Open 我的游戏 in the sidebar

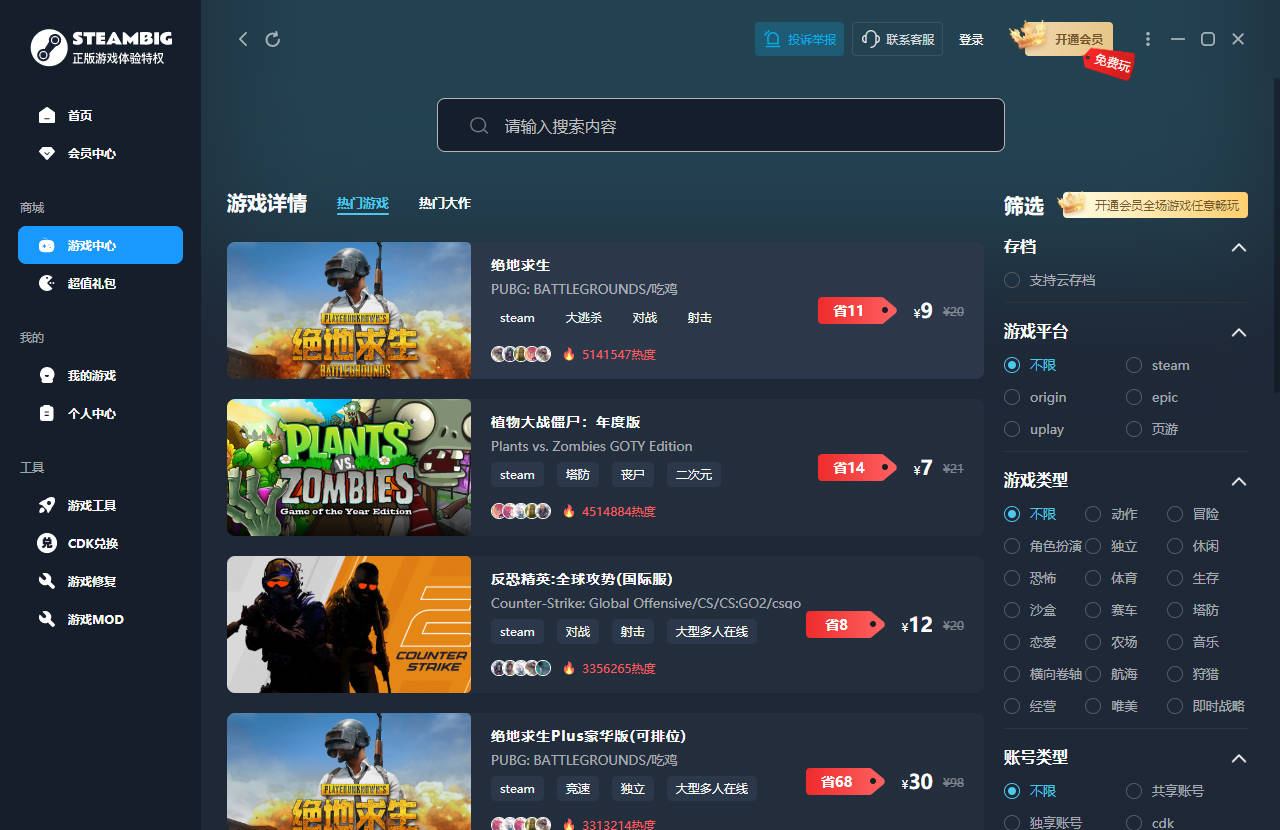[x=100, y=376]
